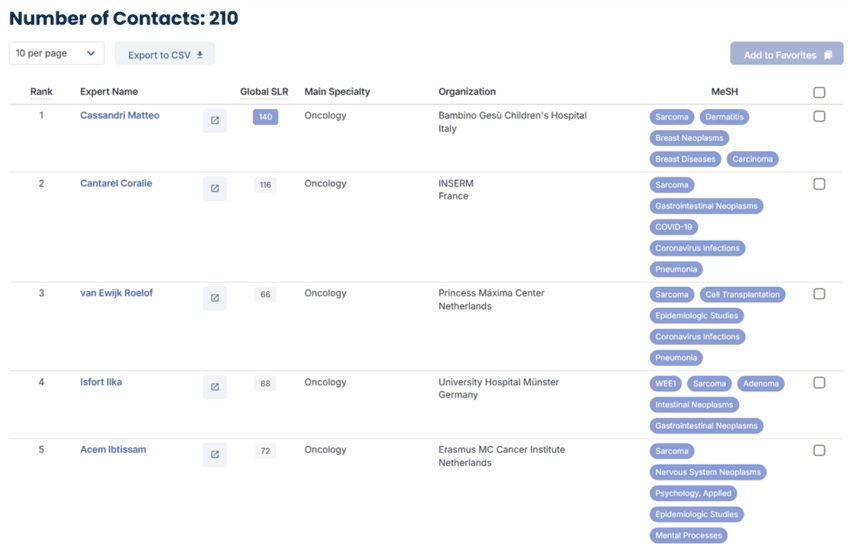
Task: Click the Breast Neoplasms MeSH tag
Action: coord(689,138)
